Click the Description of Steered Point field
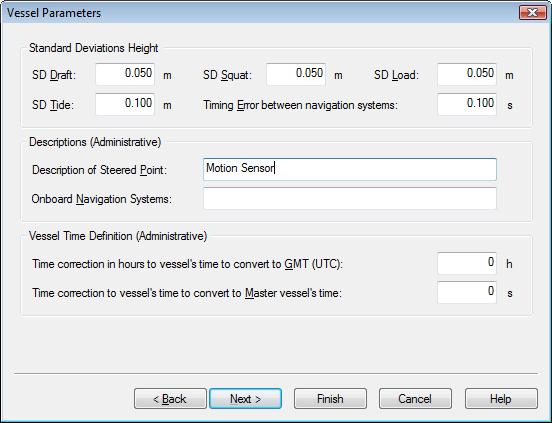Viewport: 552px width, 423px height. click(350, 169)
